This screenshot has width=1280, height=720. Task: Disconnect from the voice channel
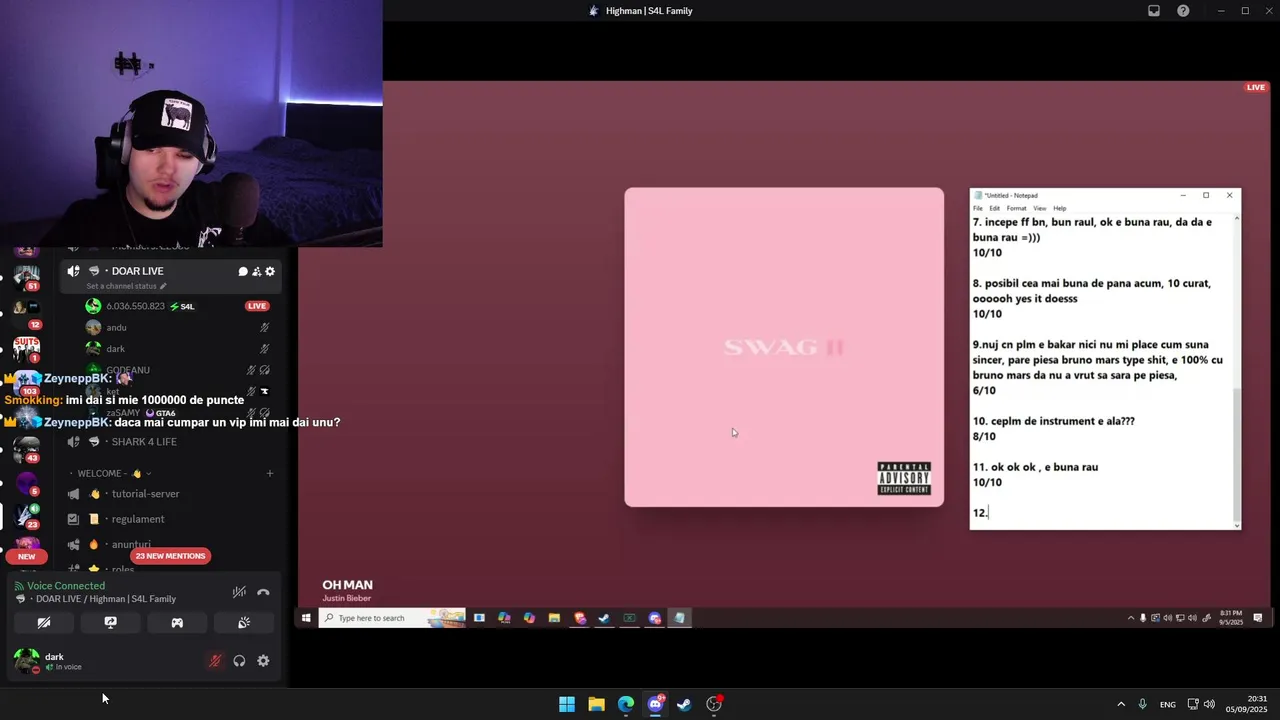pos(263,592)
